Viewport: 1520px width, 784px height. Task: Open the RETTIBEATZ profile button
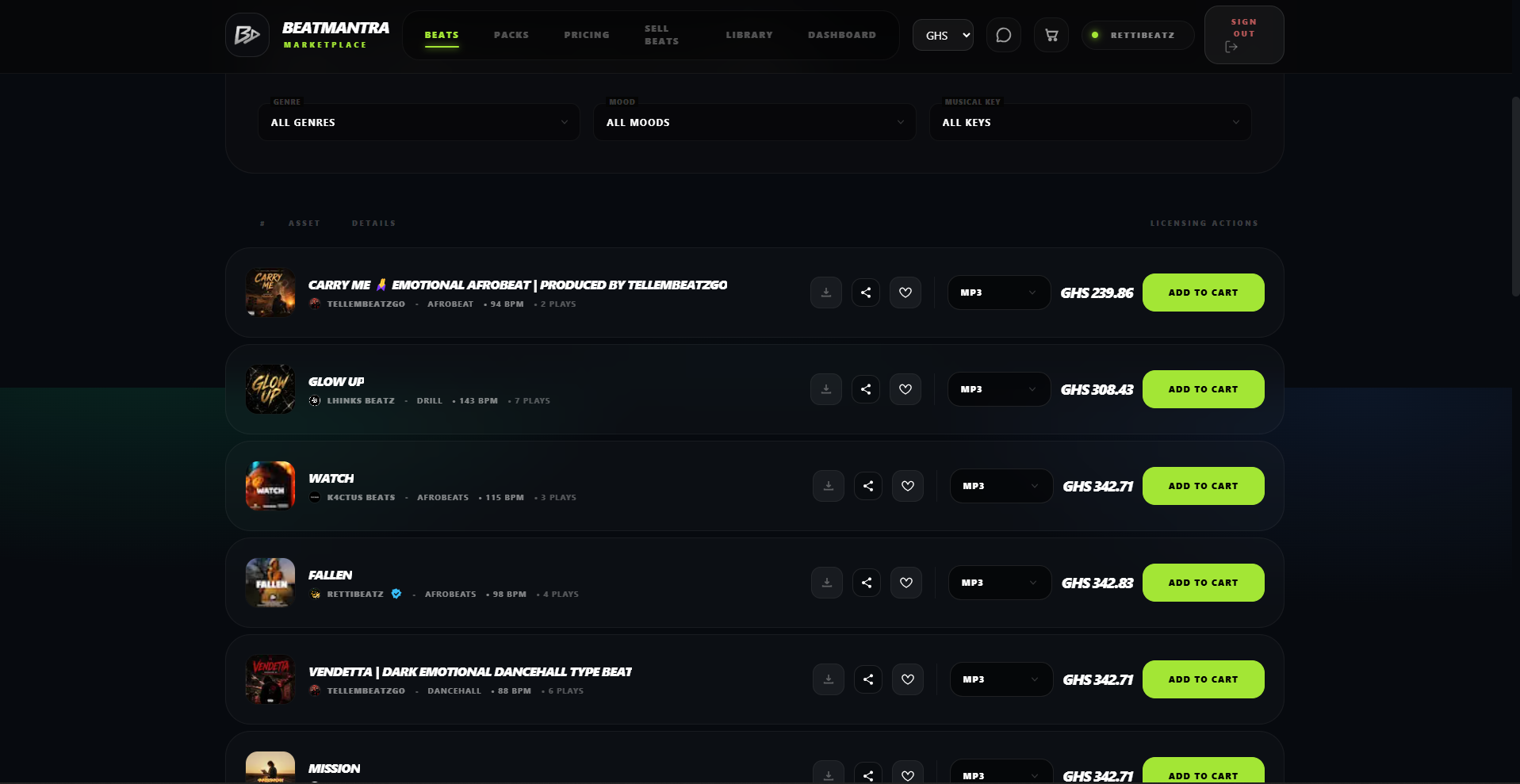point(1138,35)
